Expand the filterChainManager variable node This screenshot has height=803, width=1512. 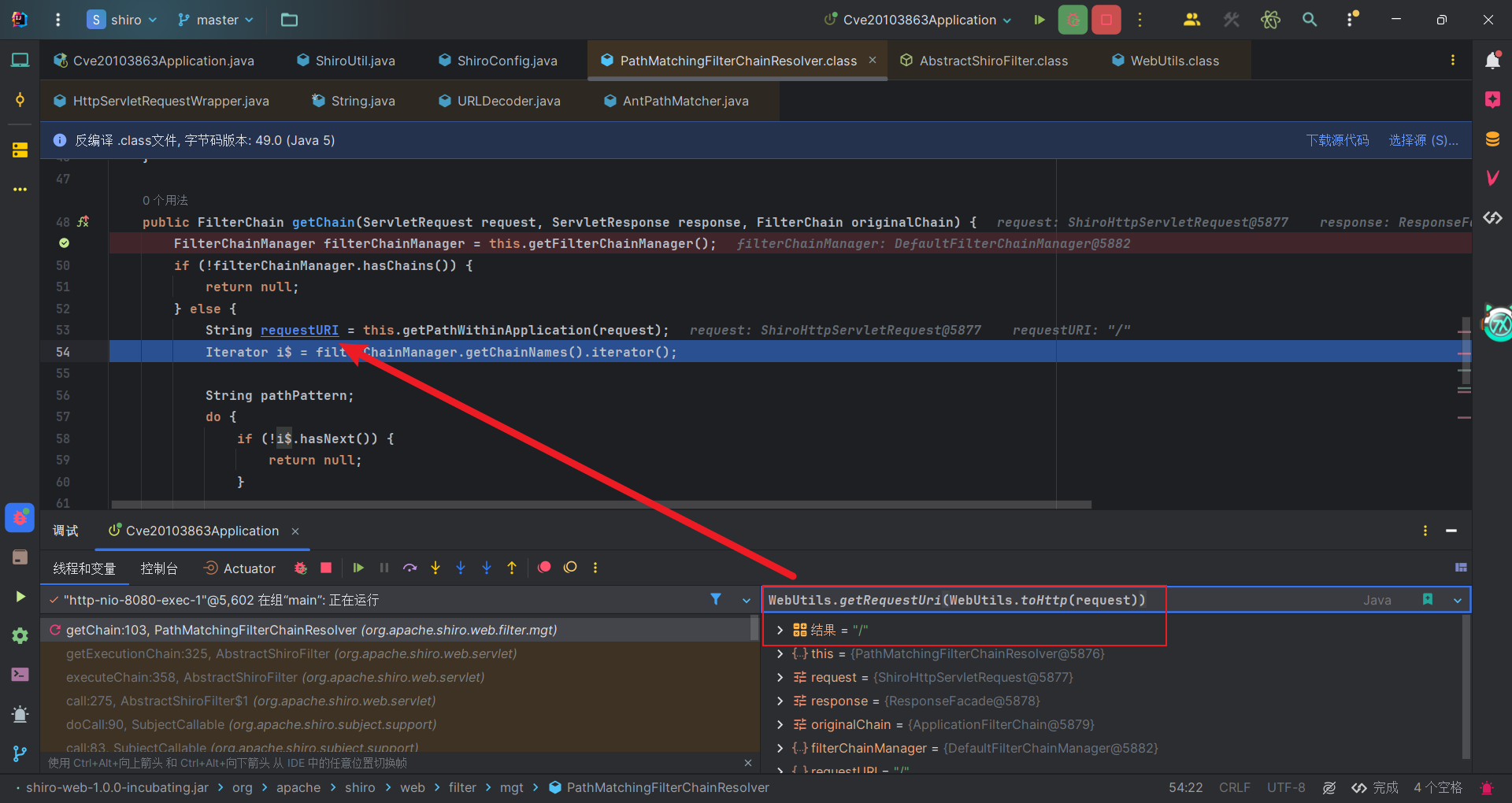780,748
